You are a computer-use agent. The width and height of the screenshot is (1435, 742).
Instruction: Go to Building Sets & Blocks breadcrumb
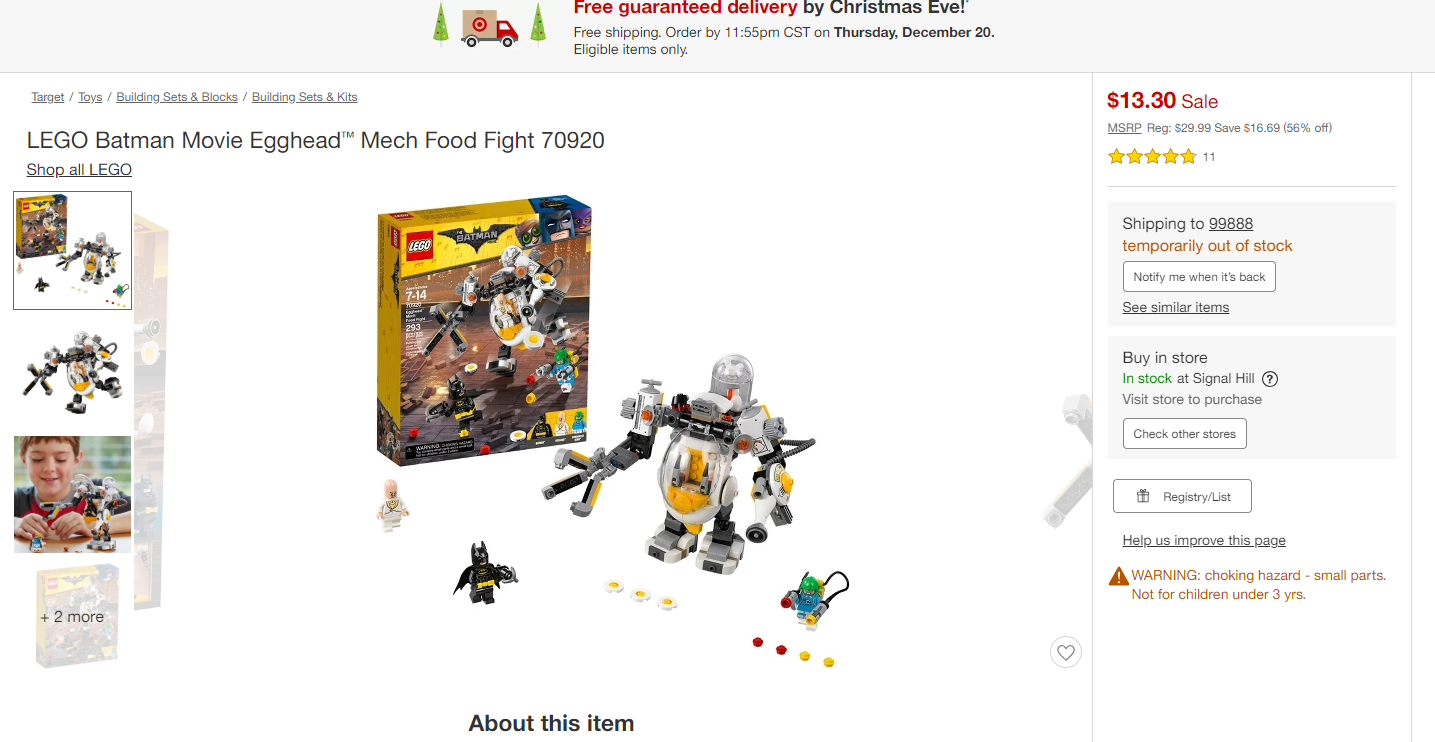(177, 97)
